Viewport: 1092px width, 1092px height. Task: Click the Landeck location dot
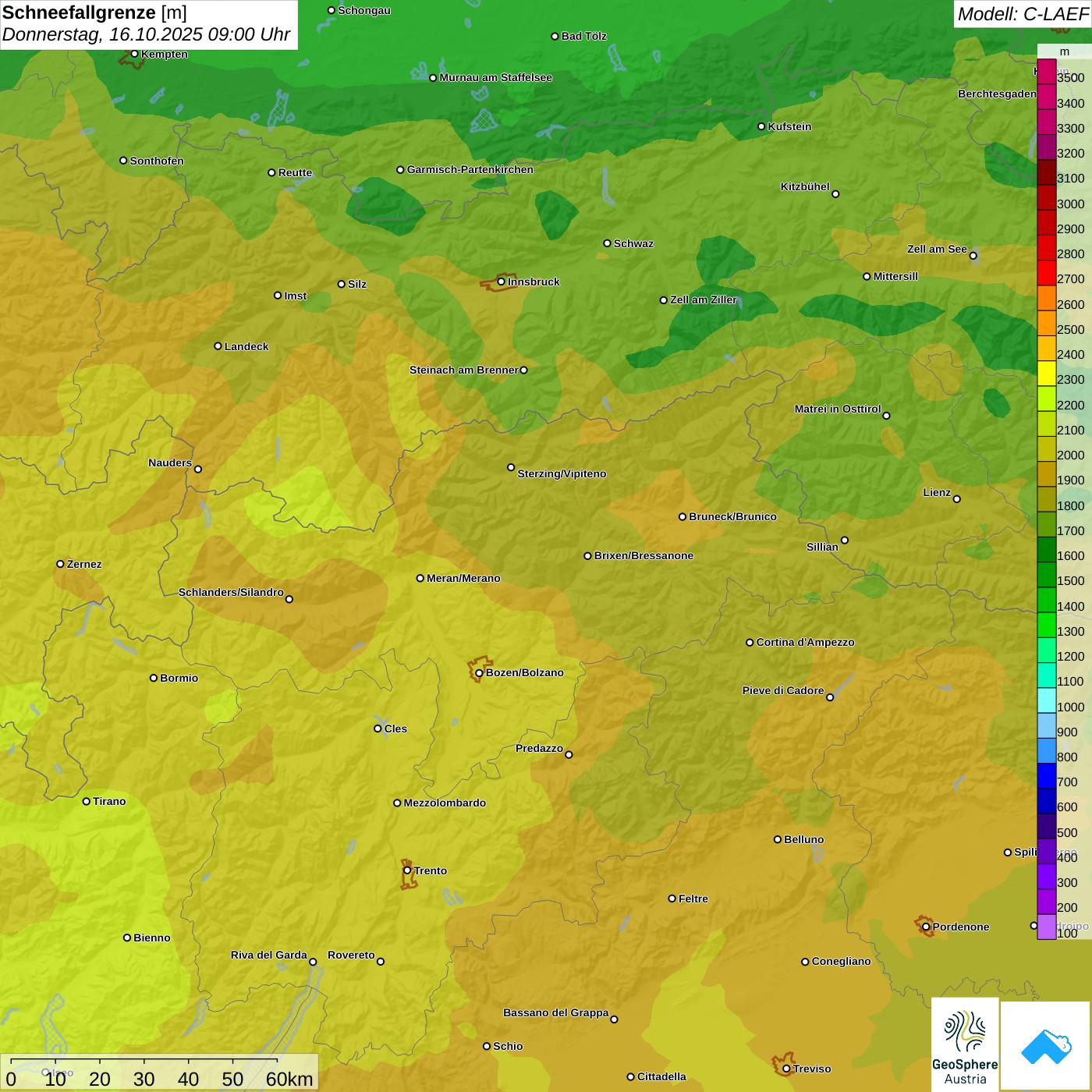click(x=218, y=346)
